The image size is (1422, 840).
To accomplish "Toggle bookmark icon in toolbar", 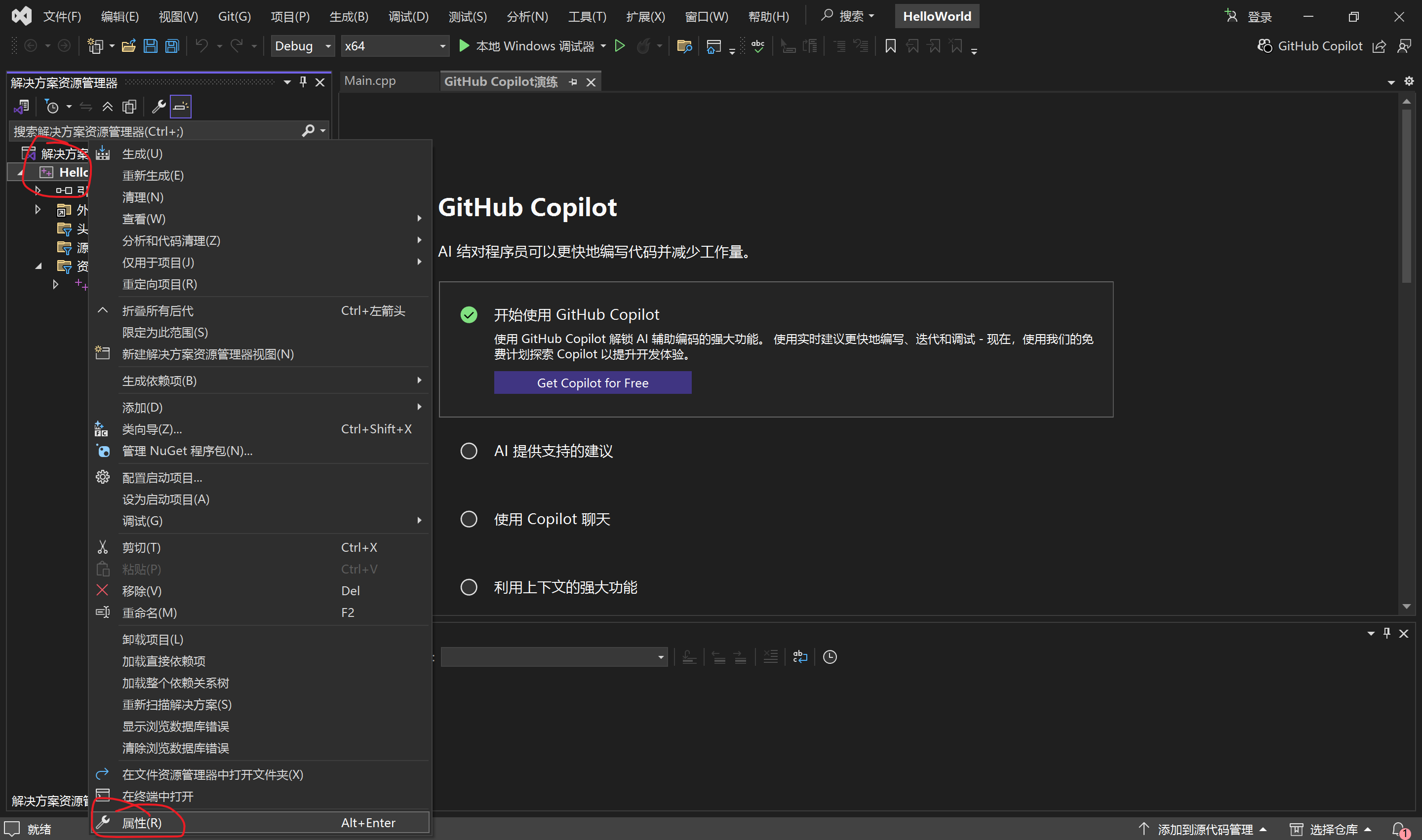I will [x=890, y=46].
